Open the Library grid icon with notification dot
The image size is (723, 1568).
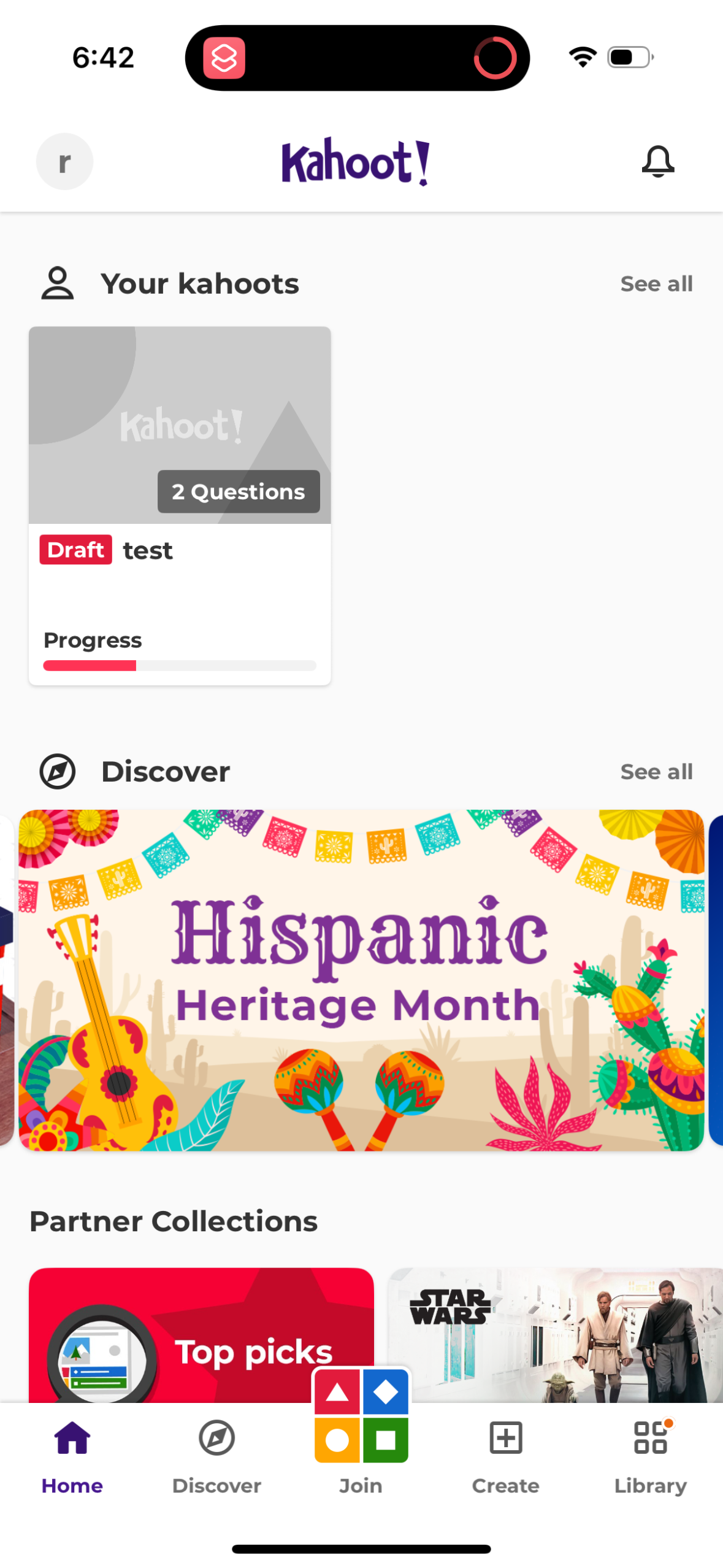tap(650, 1437)
